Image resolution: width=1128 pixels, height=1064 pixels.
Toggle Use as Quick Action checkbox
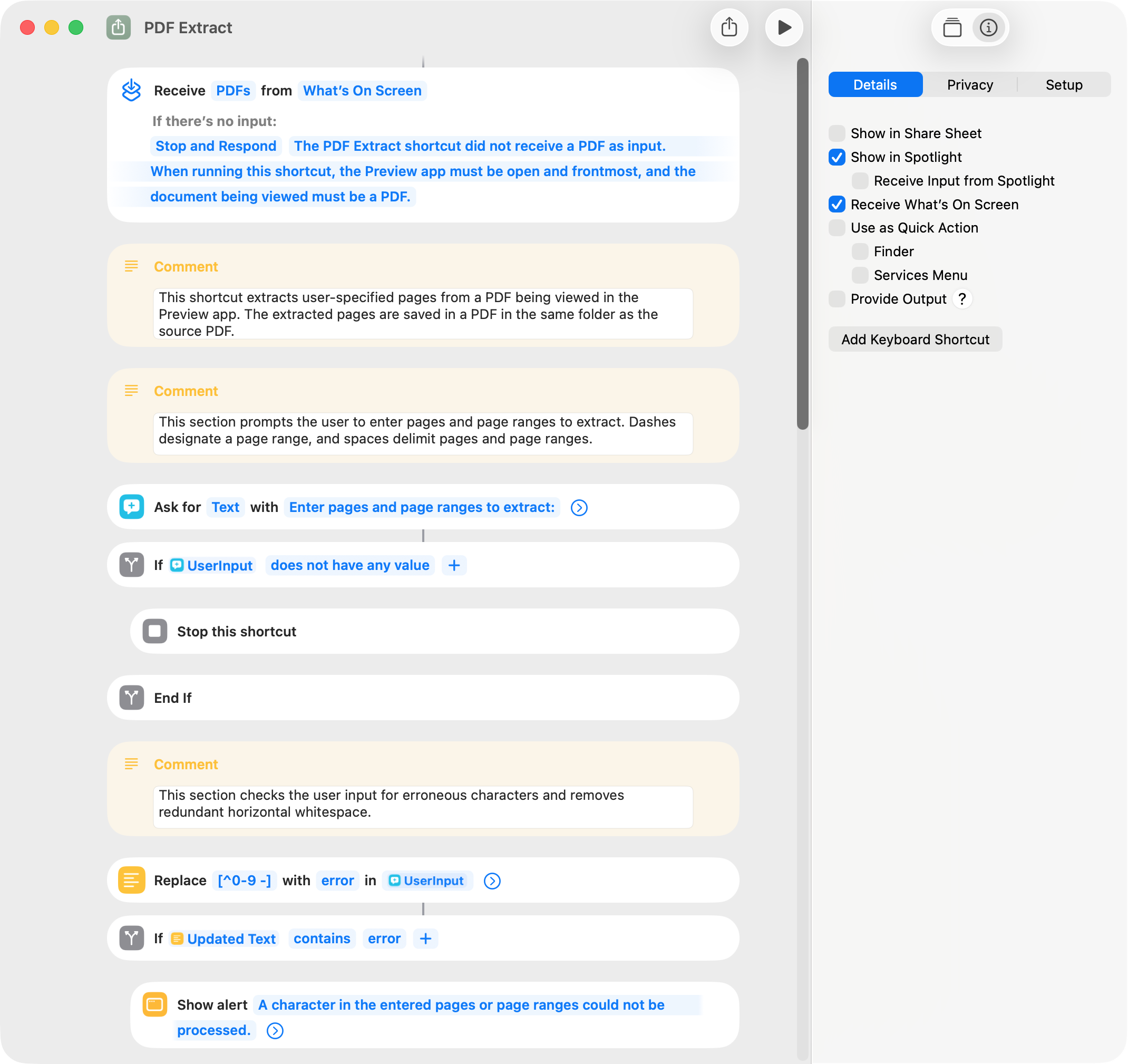(837, 228)
